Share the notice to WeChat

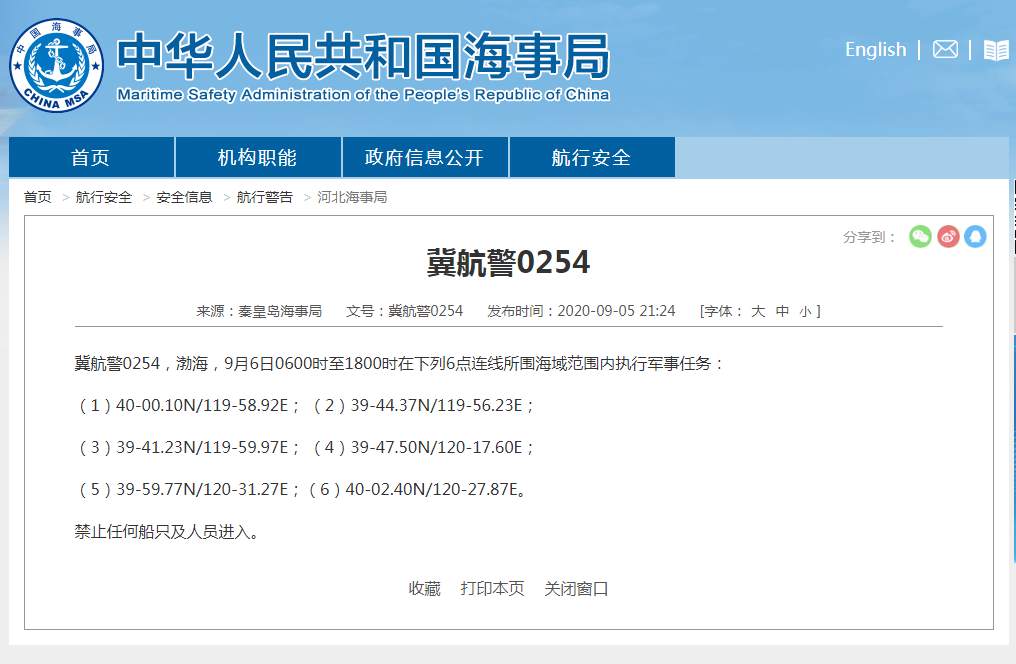pyautogui.click(x=919, y=237)
